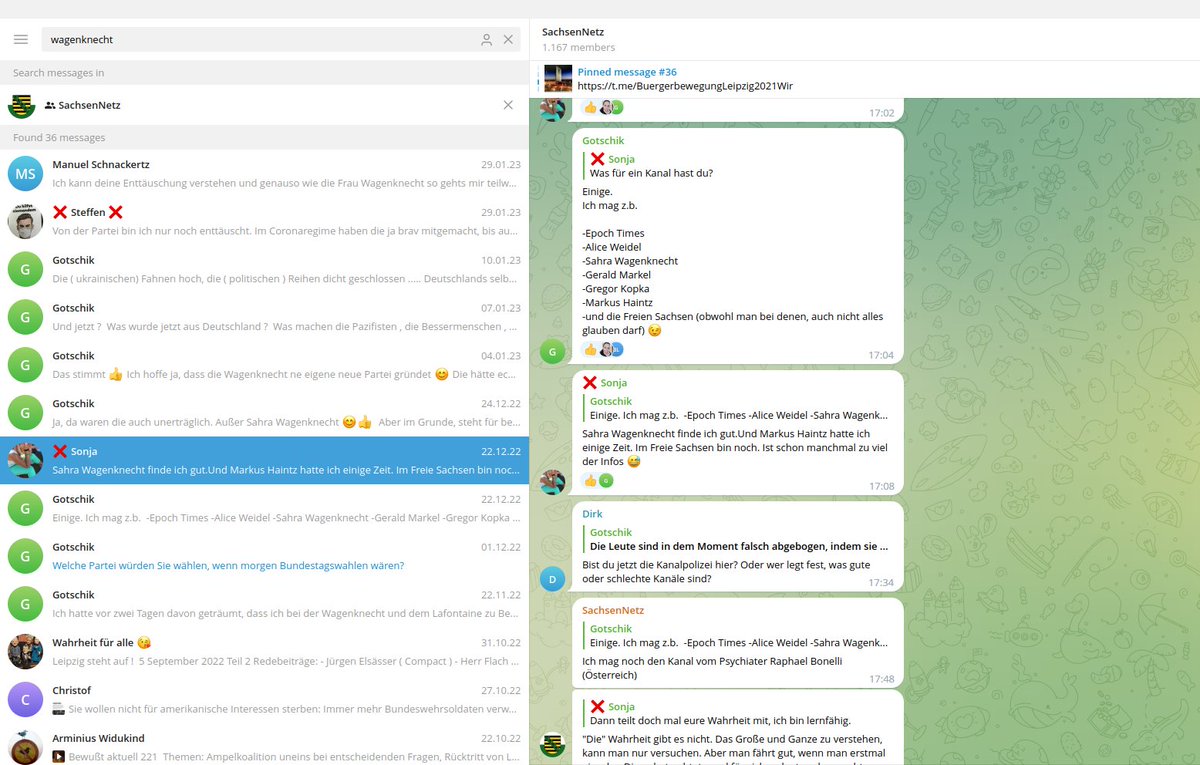The height and width of the screenshot is (765, 1200).
Task: Click SachsenNetz sender name at 17:48 message
Action: click(x=613, y=610)
